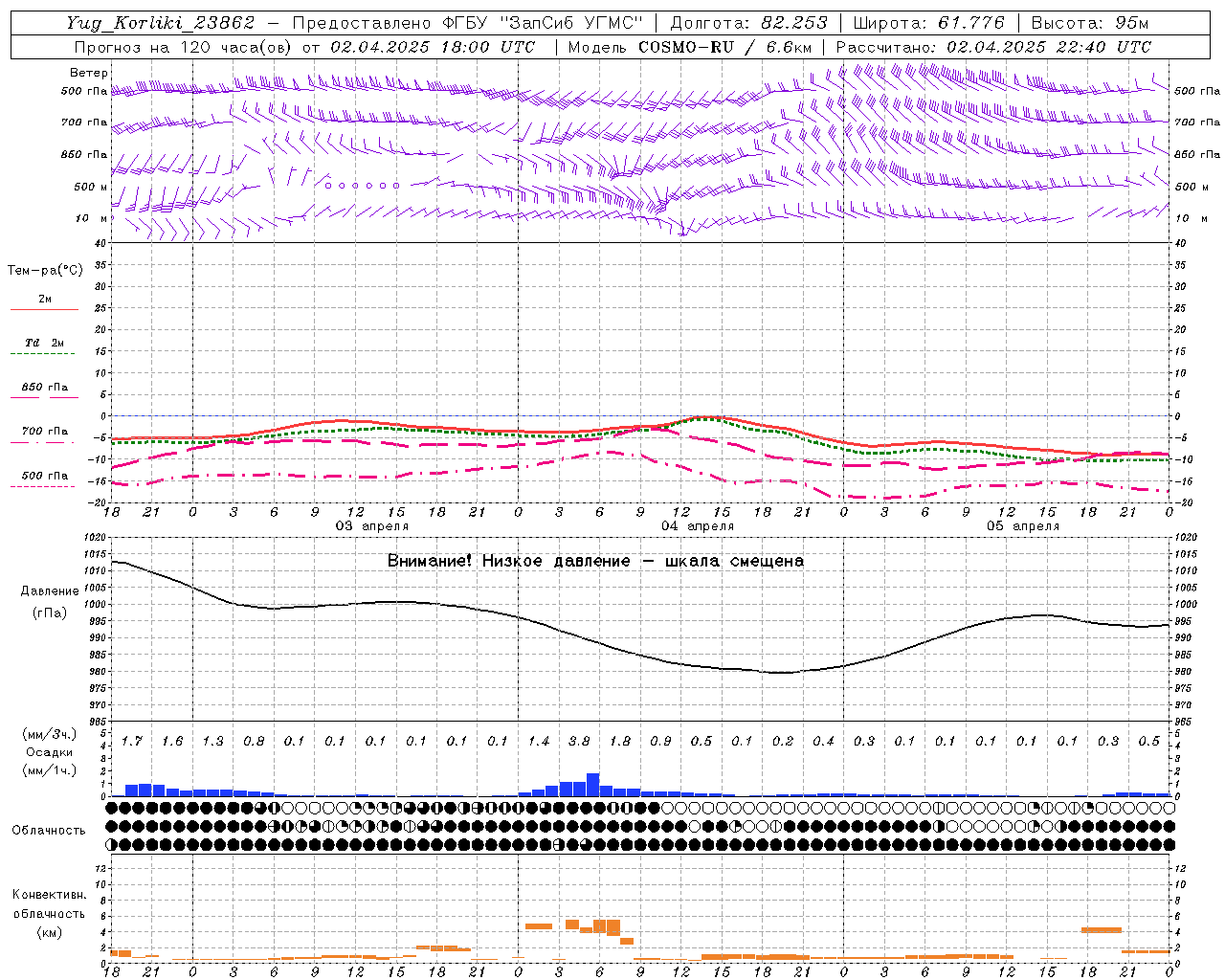Click the Модель COSMO-RU / 6.6км label

[x=690, y=46]
